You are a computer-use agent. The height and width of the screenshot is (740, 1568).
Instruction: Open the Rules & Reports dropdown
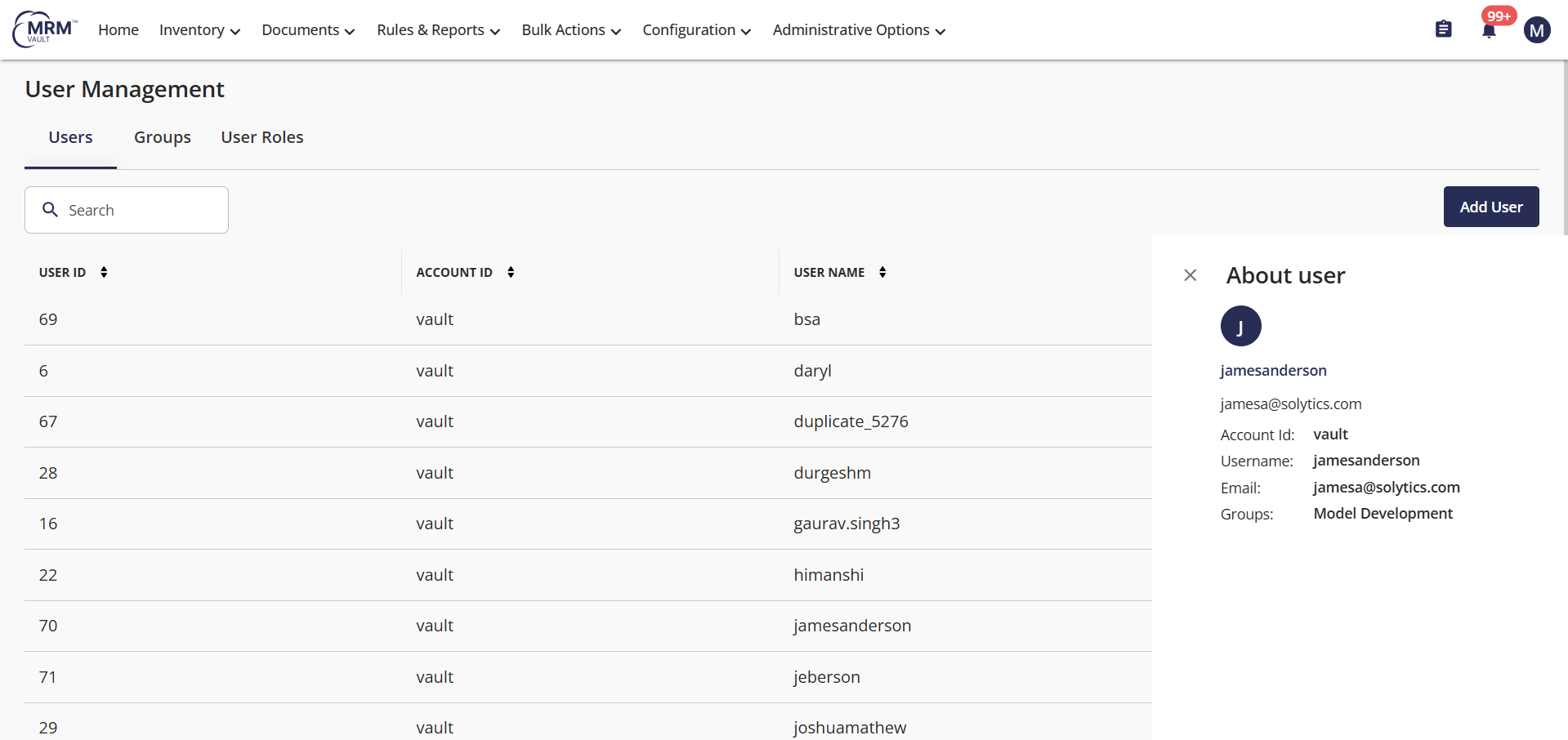(x=438, y=30)
